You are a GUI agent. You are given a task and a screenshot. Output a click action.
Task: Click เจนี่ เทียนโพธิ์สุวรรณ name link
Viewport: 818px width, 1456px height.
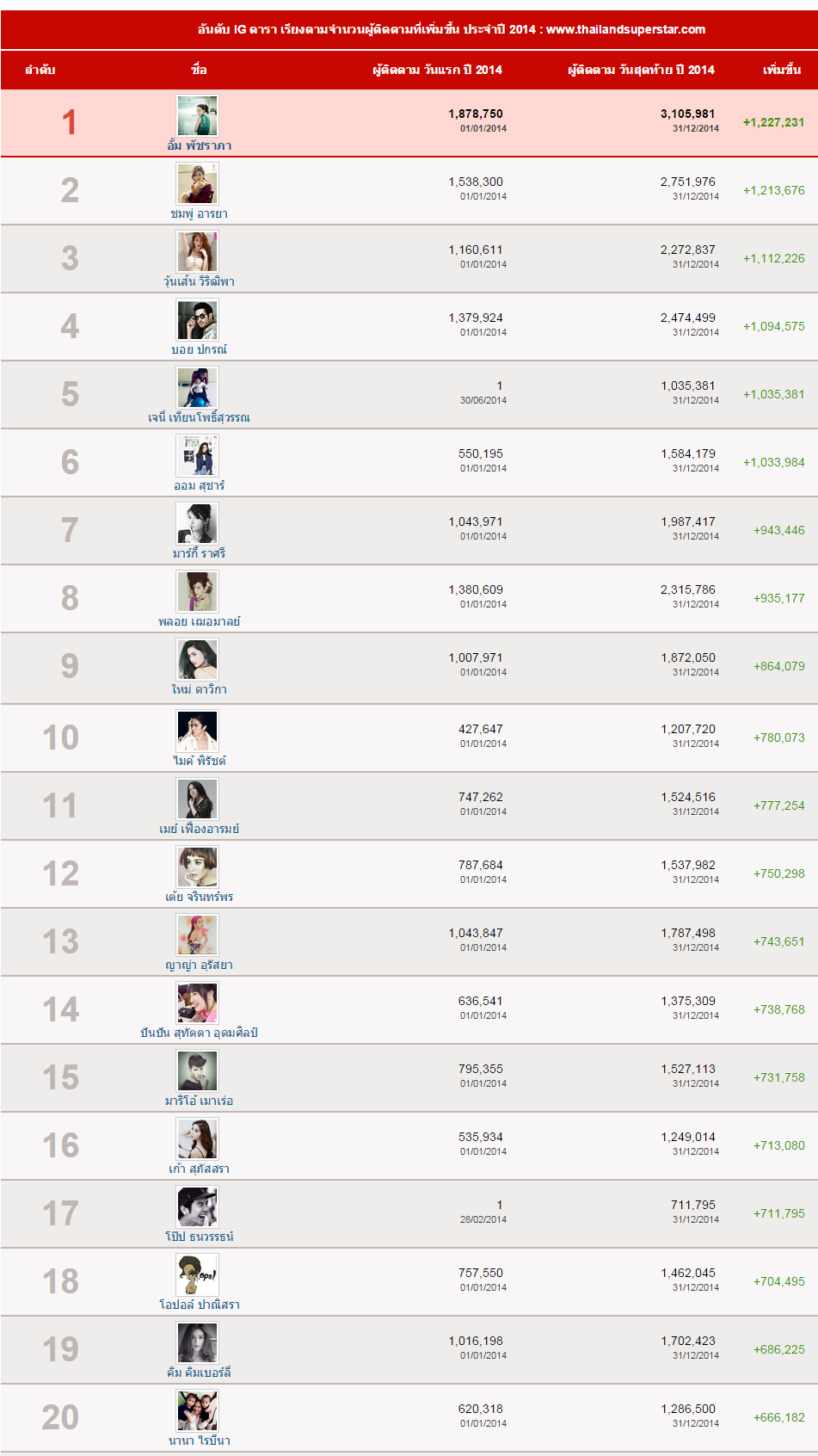click(199, 417)
